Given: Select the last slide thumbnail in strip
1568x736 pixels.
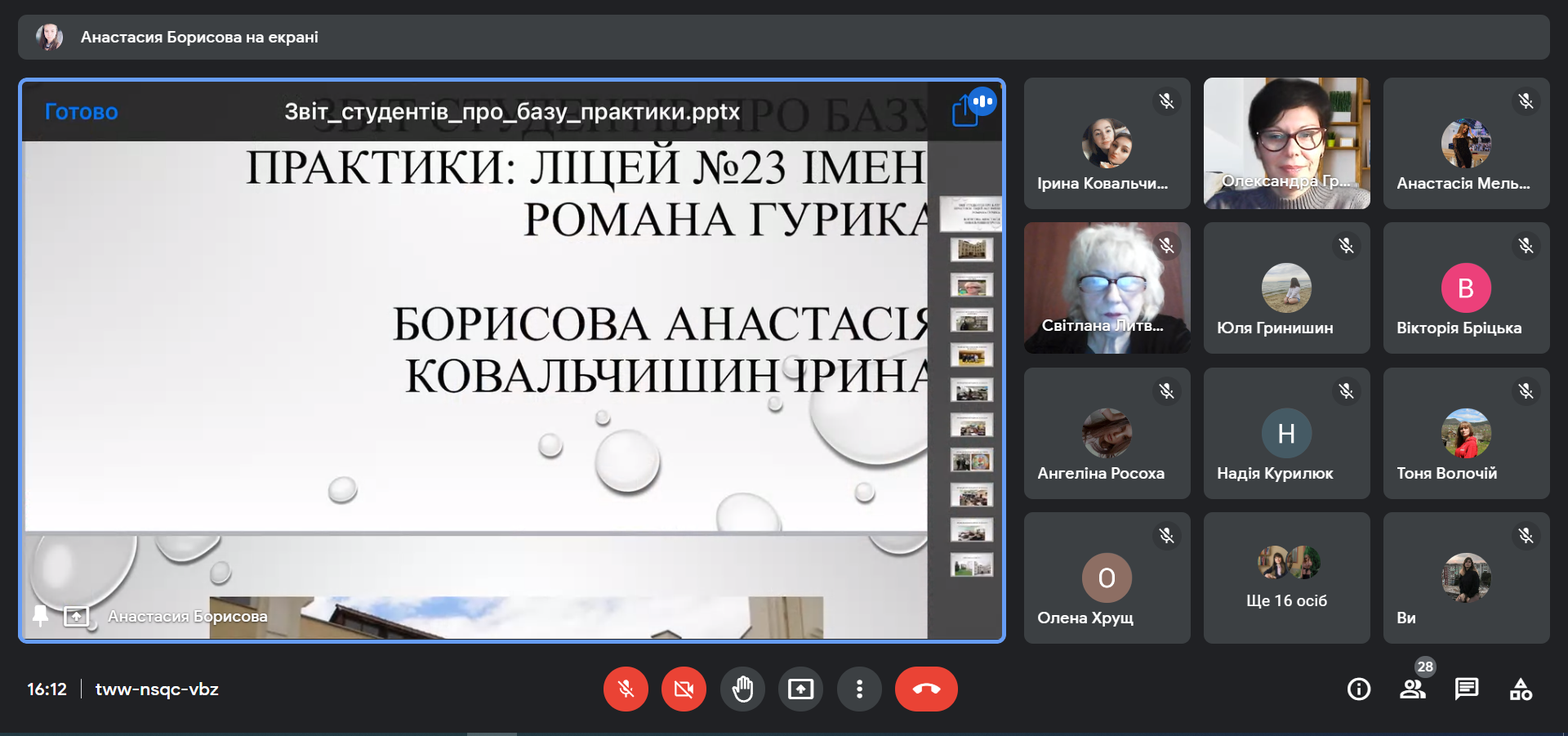Looking at the screenshot, I should click(971, 565).
